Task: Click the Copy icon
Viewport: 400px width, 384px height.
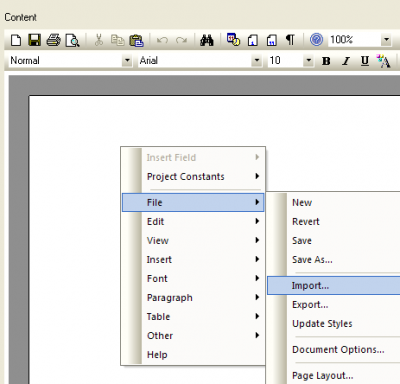Action: tap(117, 40)
